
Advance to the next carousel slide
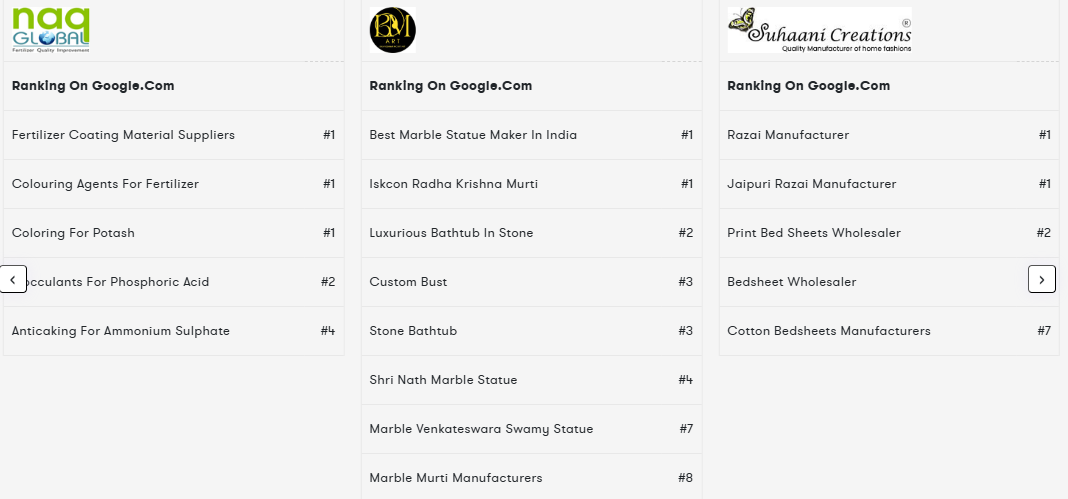[x=1041, y=280]
